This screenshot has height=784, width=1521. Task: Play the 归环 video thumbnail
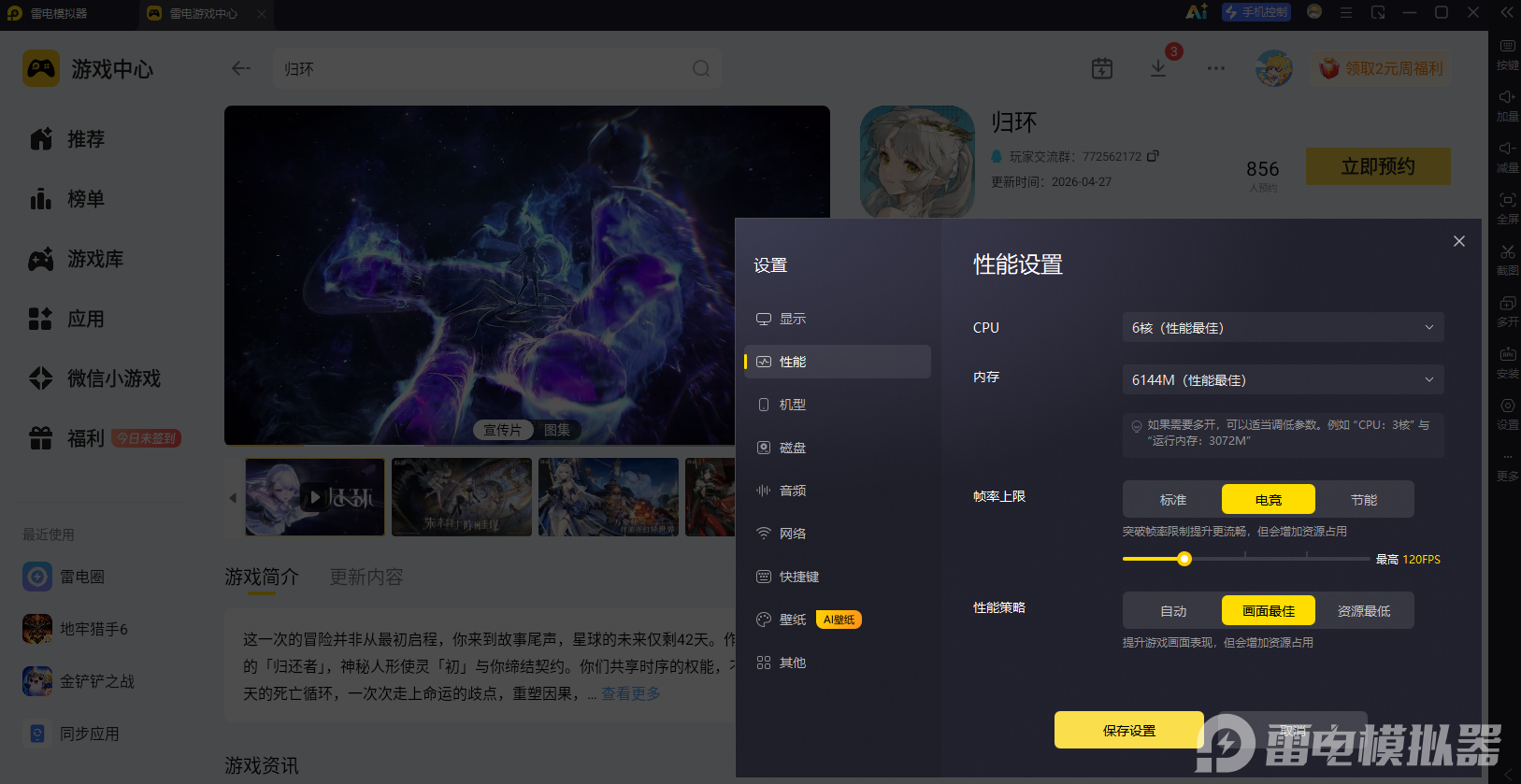click(315, 497)
